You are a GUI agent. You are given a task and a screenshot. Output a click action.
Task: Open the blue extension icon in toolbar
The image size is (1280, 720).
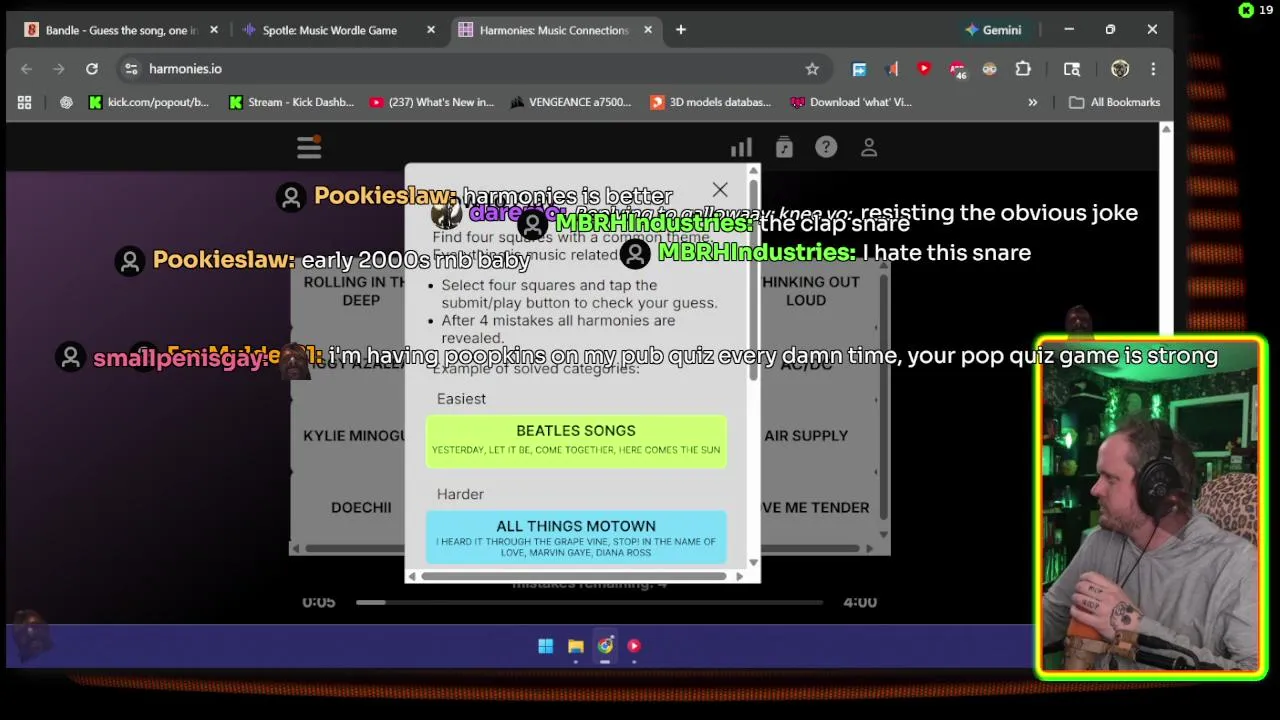point(859,69)
